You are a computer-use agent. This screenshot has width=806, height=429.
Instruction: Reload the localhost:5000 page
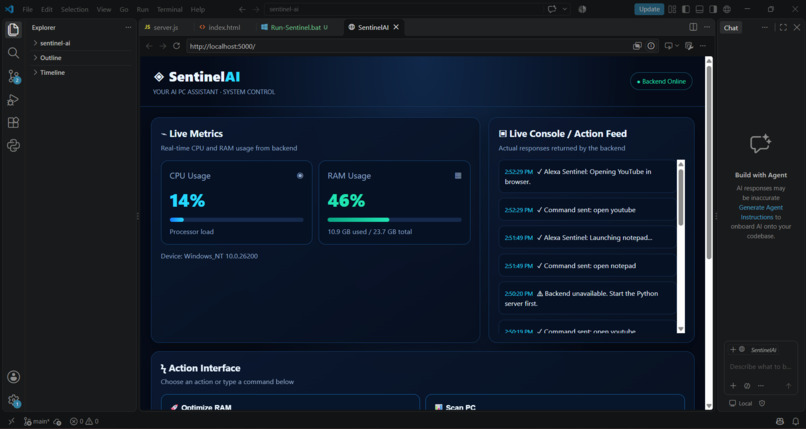[176, 46]
